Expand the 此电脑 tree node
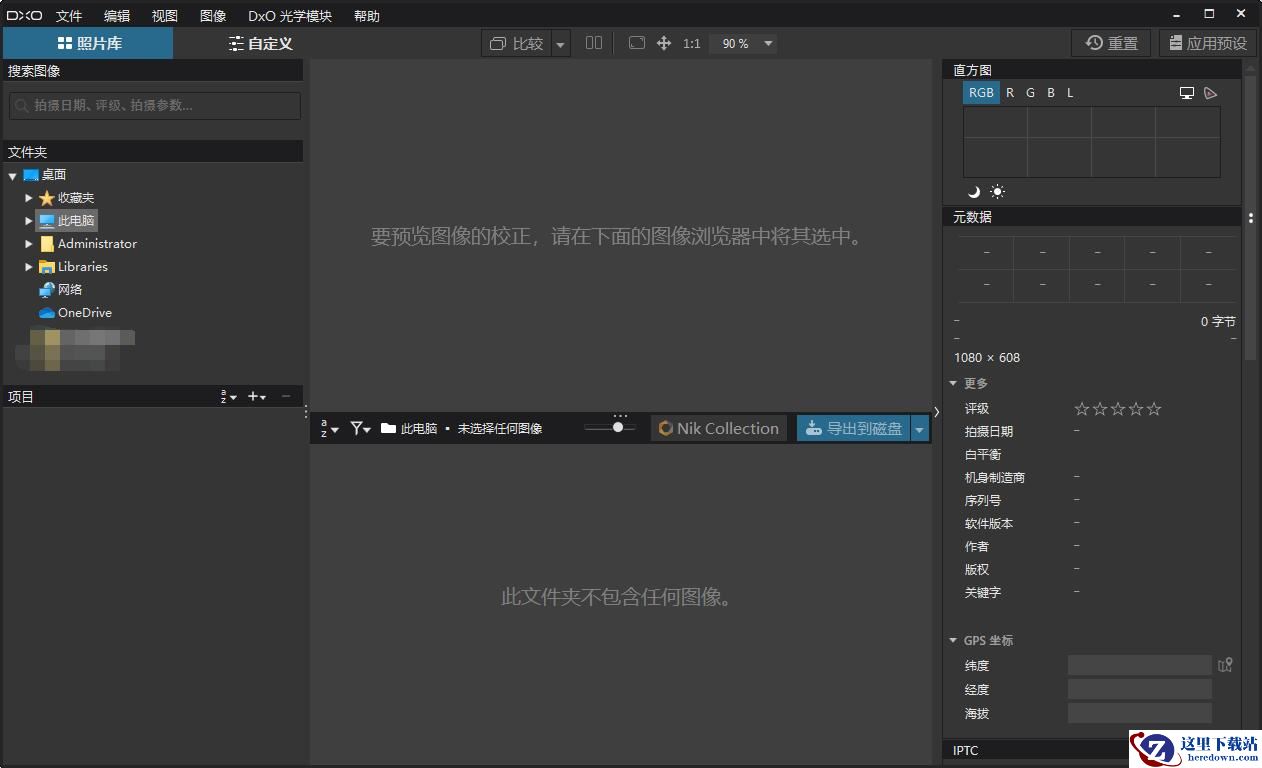Screen dimensions: 1262x768 point(29,221)
